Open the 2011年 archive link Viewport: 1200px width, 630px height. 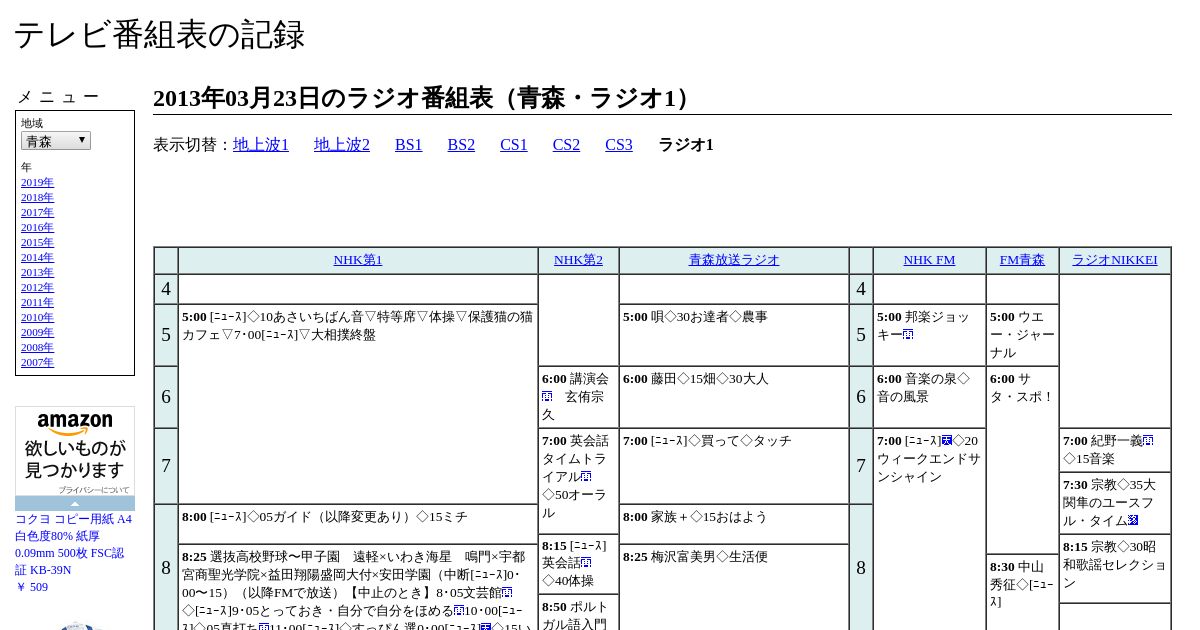37,302
